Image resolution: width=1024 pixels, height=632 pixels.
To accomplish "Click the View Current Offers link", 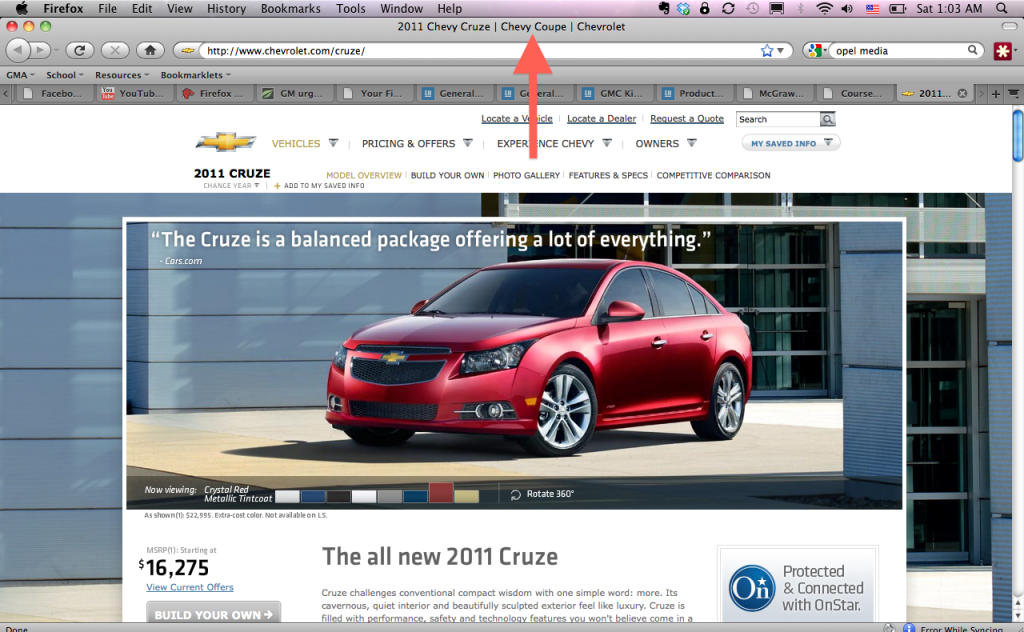I will click(x=189, y=587).
